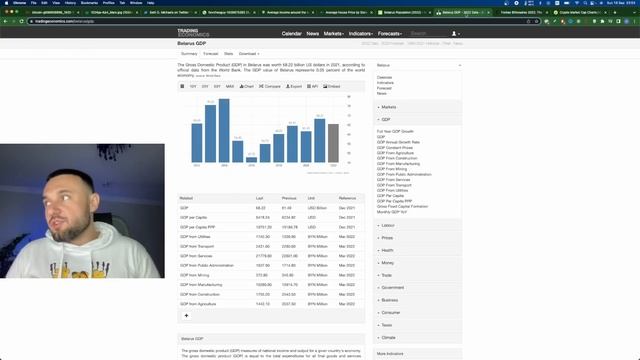Image resolution: width=640 pixels, height=360 pixels.
Task: Click the gray forecast bar in chart
Action: point(333,143)
